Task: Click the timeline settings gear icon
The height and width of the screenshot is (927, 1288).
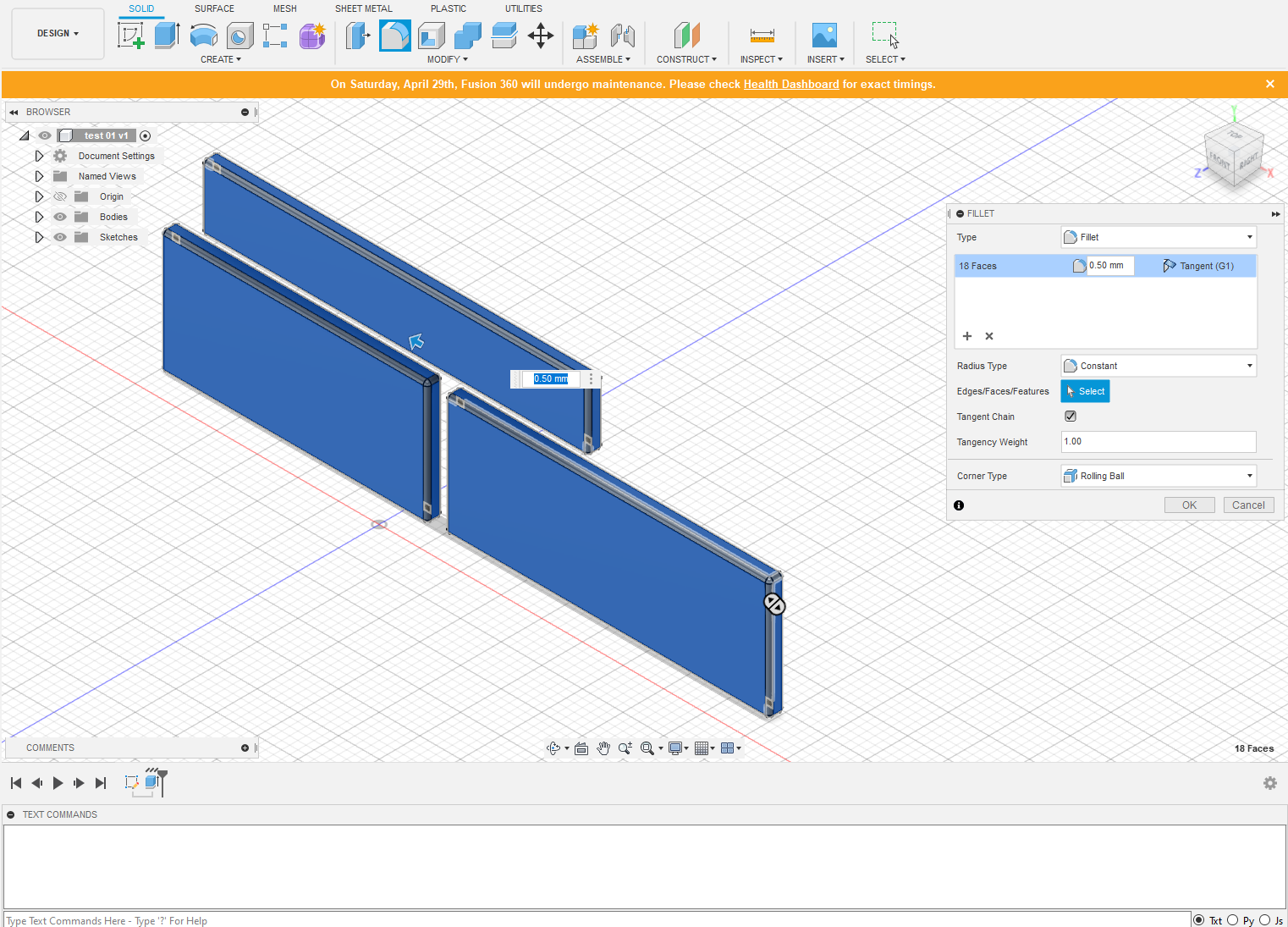Action: pyautogui.click(x=1269, y=783)
